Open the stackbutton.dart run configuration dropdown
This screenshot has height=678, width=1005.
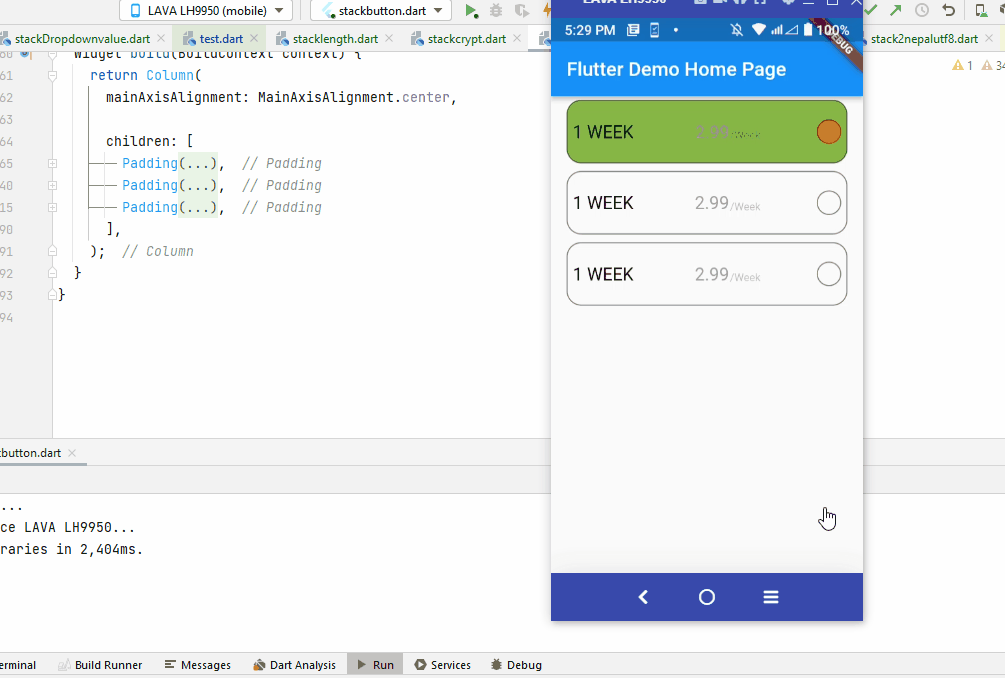coord(381,10)
